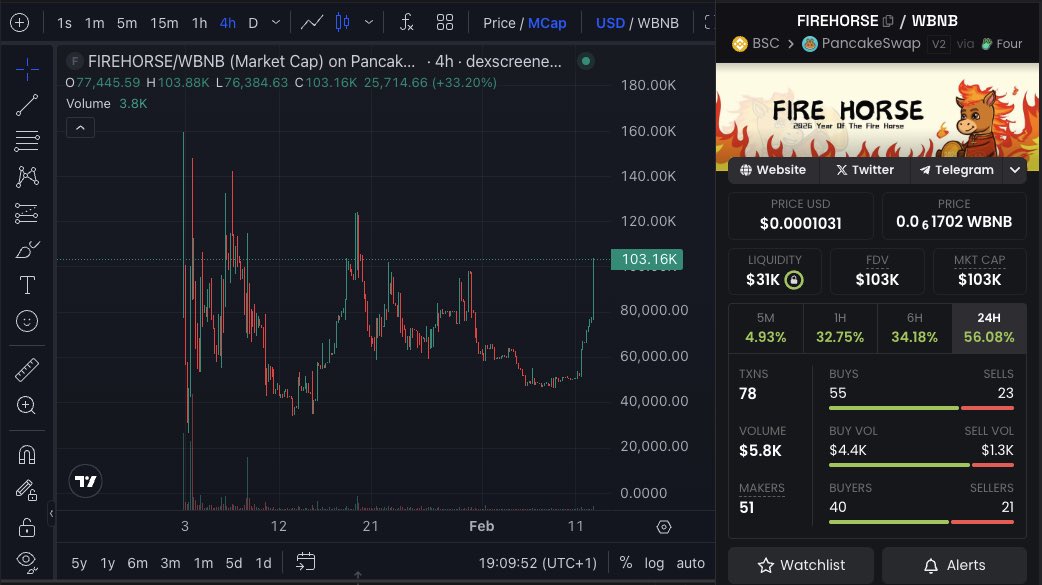
Task: Expand more social links chevron
Action: click(1015, 170)
